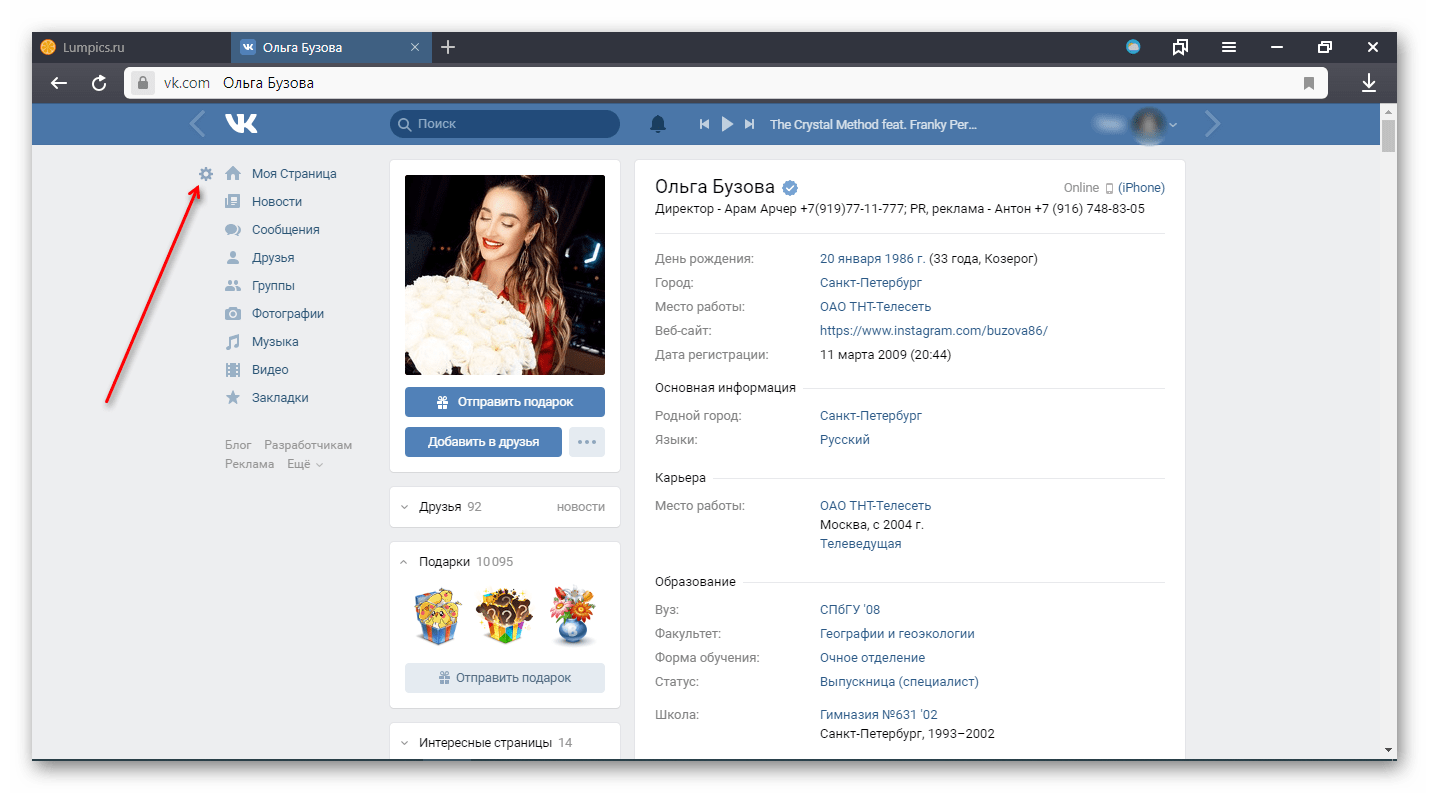This screenshot has width=1430, height=793.
Task: Click the Музыка note icon
Action: (x=233, y=341)
